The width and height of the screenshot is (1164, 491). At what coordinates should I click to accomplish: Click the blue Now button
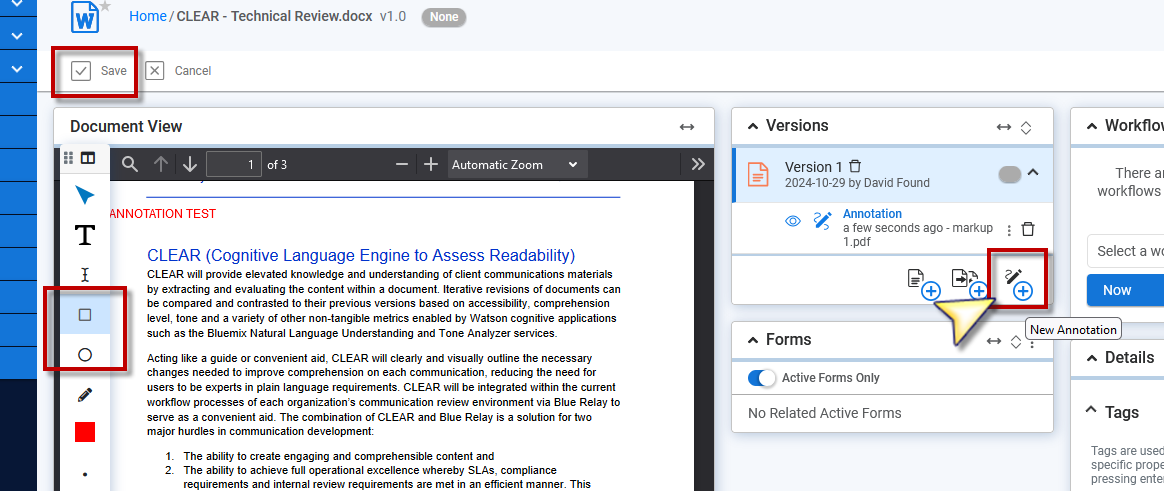click(x=1125, y=290)
